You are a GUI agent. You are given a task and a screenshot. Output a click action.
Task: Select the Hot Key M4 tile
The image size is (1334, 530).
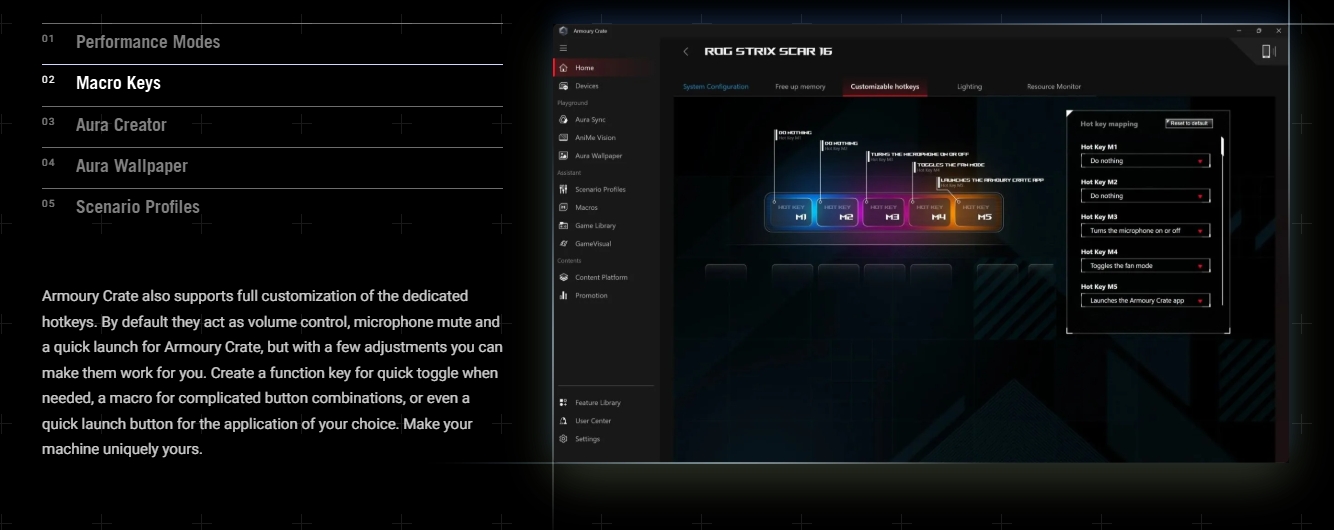point(930,212)
